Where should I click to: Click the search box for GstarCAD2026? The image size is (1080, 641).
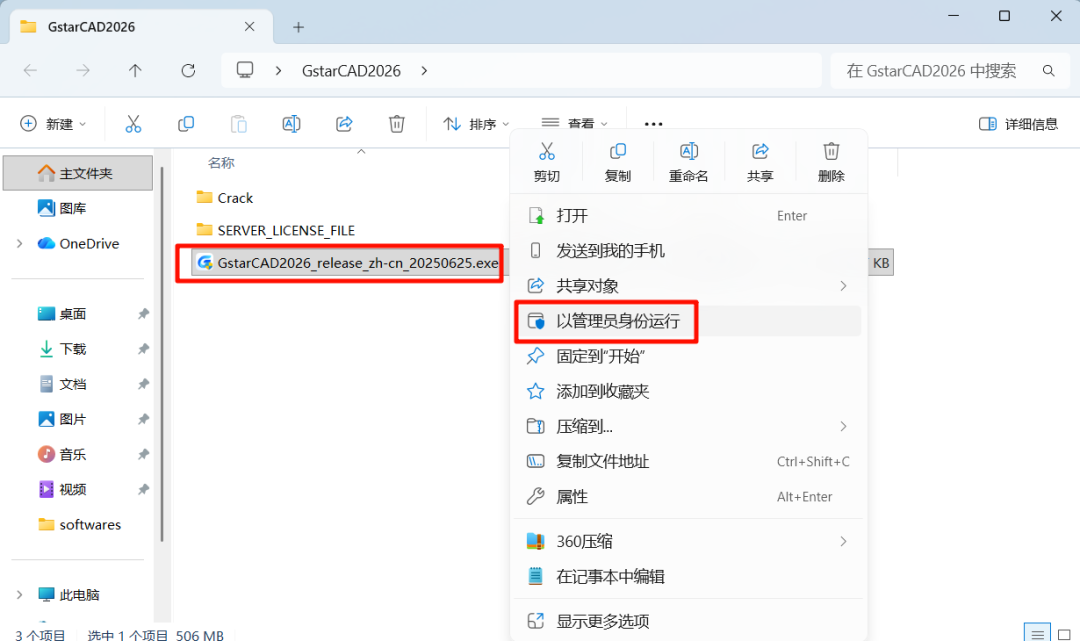(x=940, y=71)
